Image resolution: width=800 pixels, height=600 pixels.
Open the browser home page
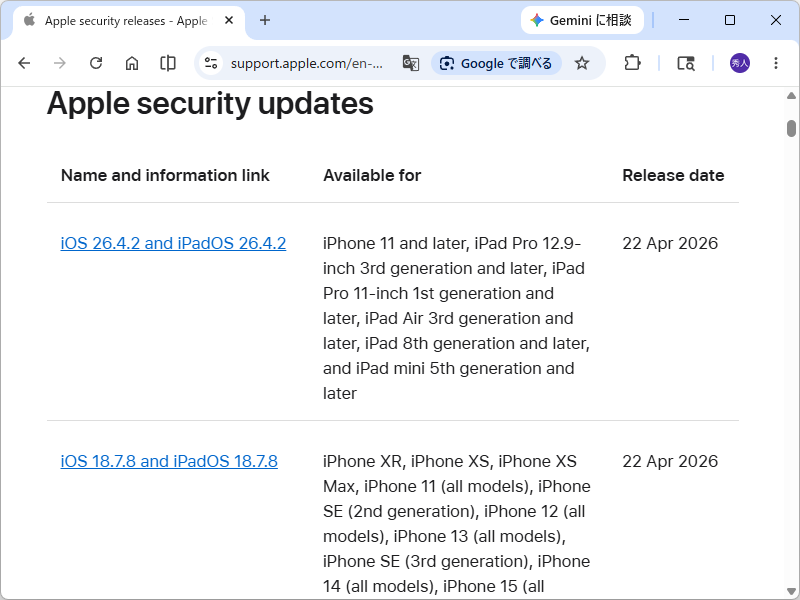[132, 63]
